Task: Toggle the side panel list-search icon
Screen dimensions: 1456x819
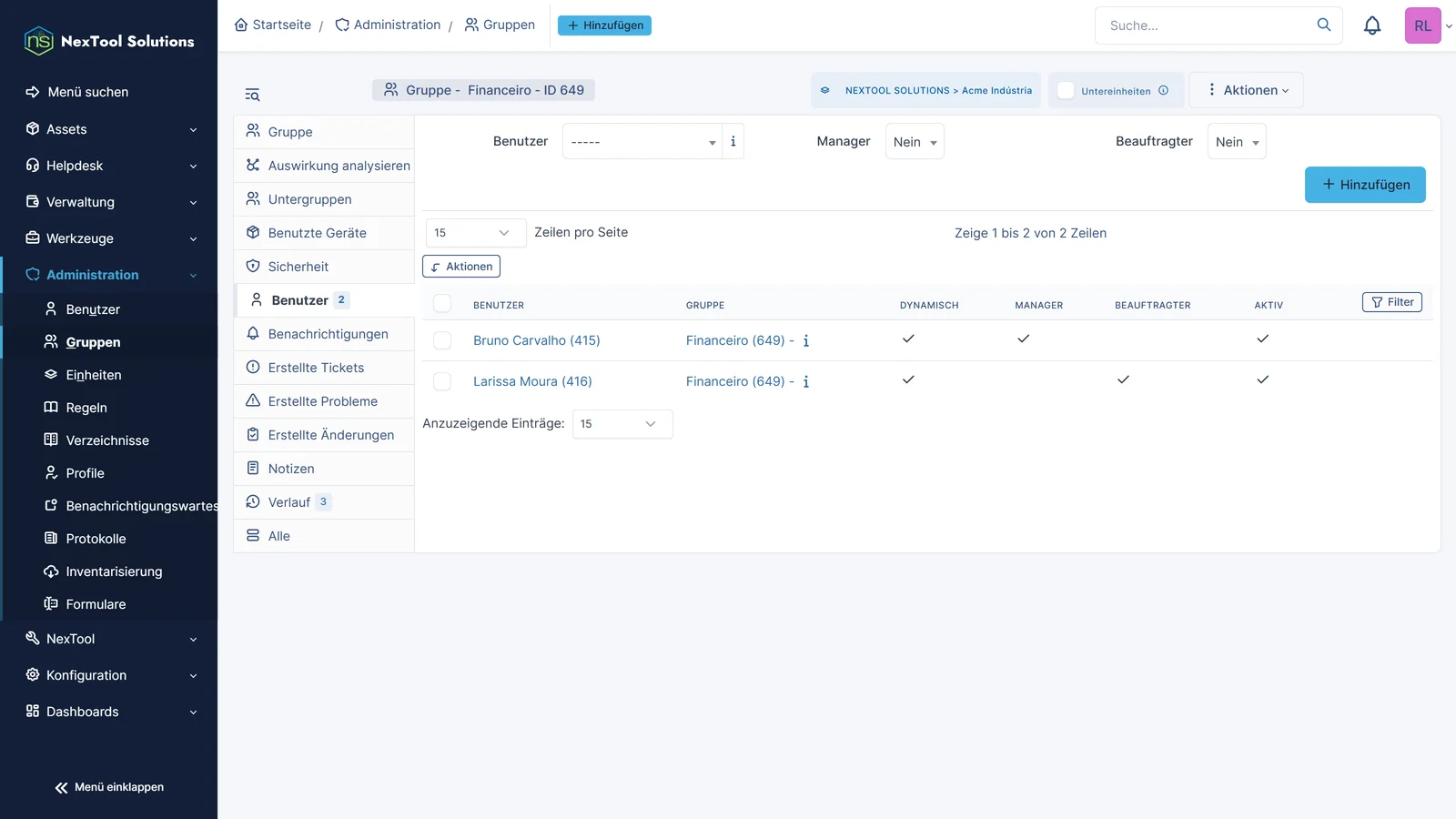Action: click(x=252, y=95)
